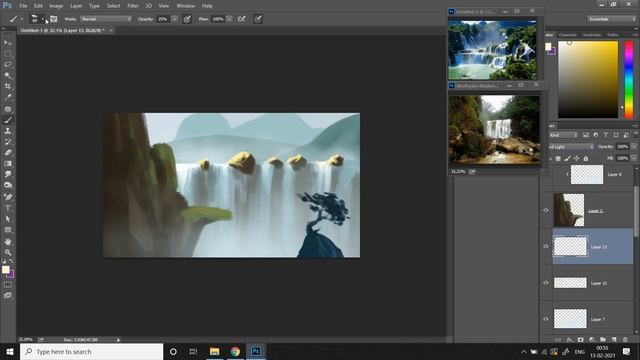Select the Brush tool in the toolbox
Screen dimensions: 640x360
coord(8,120)
